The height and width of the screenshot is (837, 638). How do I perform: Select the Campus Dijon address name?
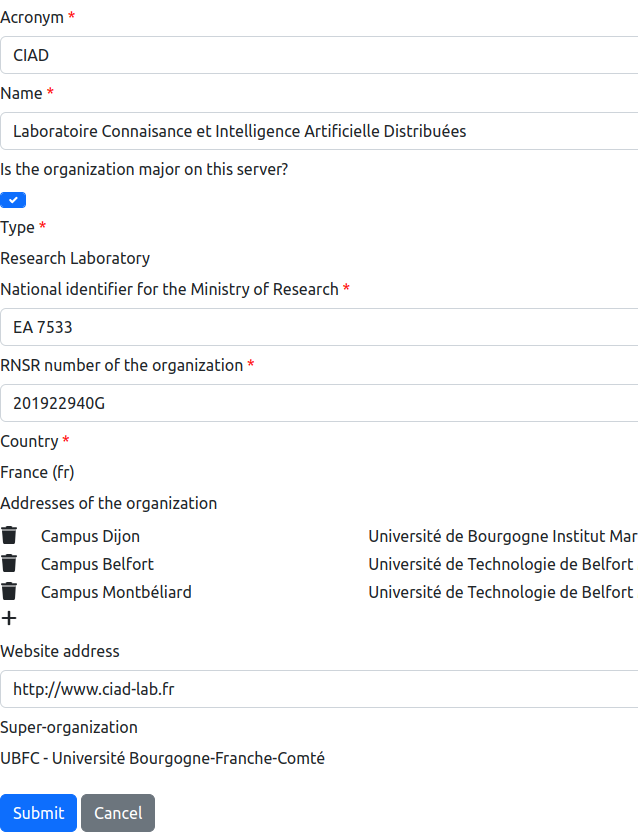90,536
